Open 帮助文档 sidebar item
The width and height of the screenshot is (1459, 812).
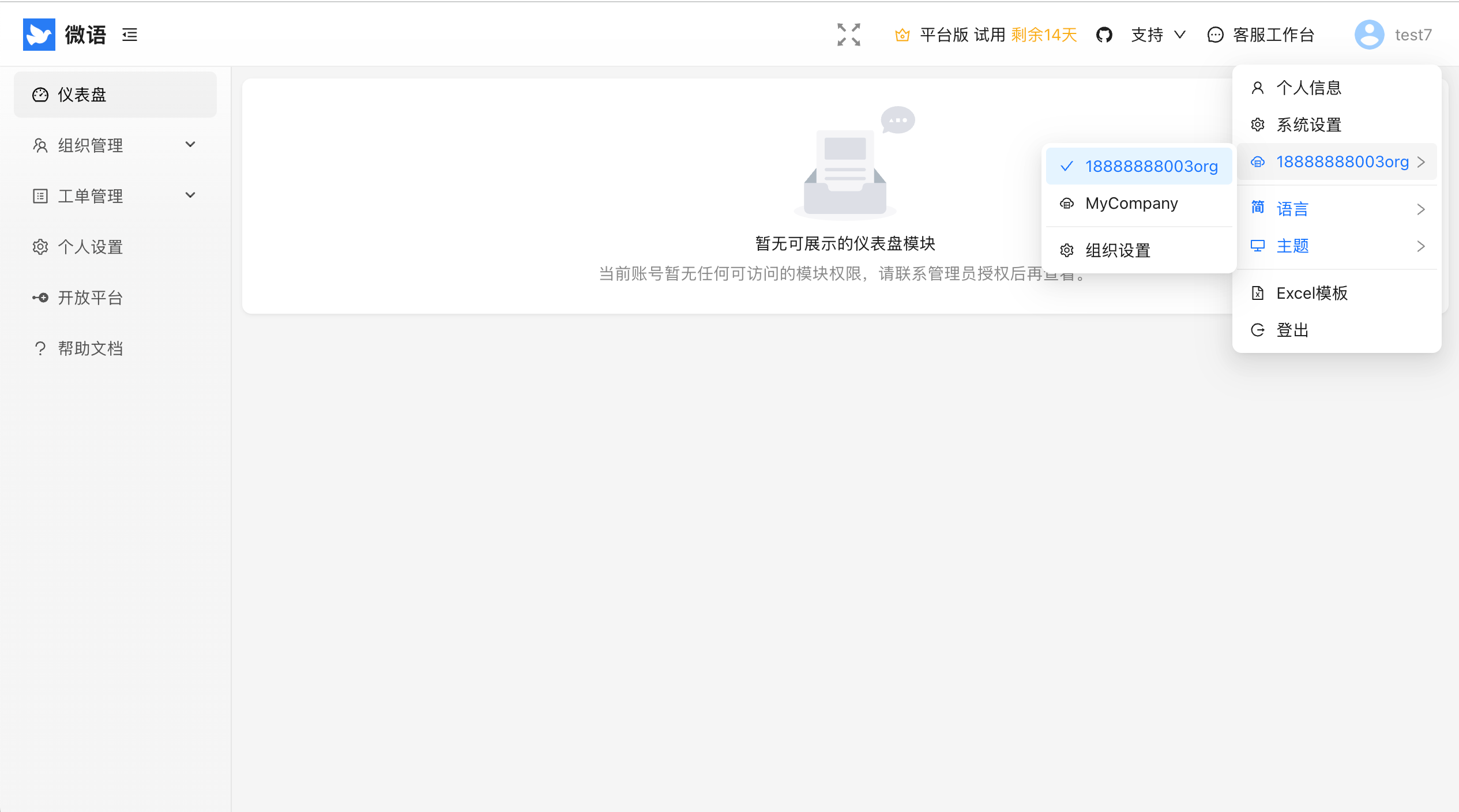[115, 348]
